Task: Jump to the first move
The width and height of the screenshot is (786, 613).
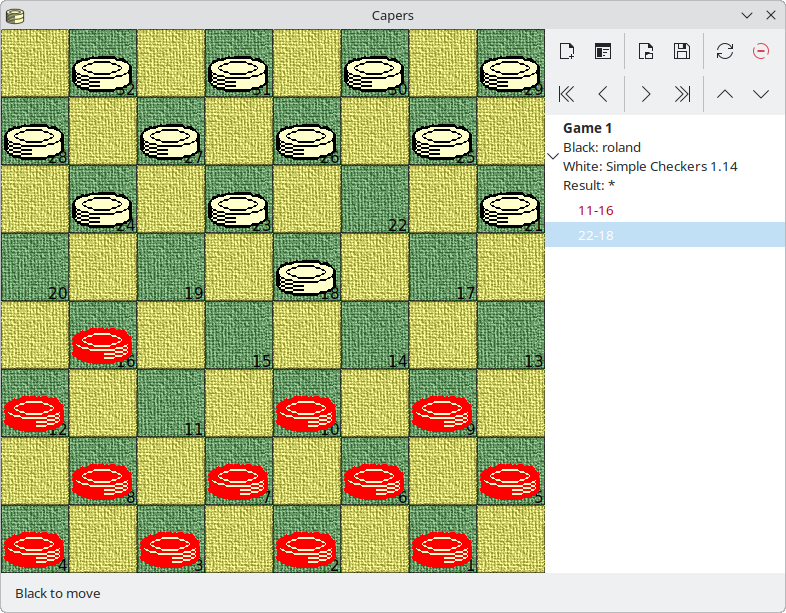Action: point(567,94)
